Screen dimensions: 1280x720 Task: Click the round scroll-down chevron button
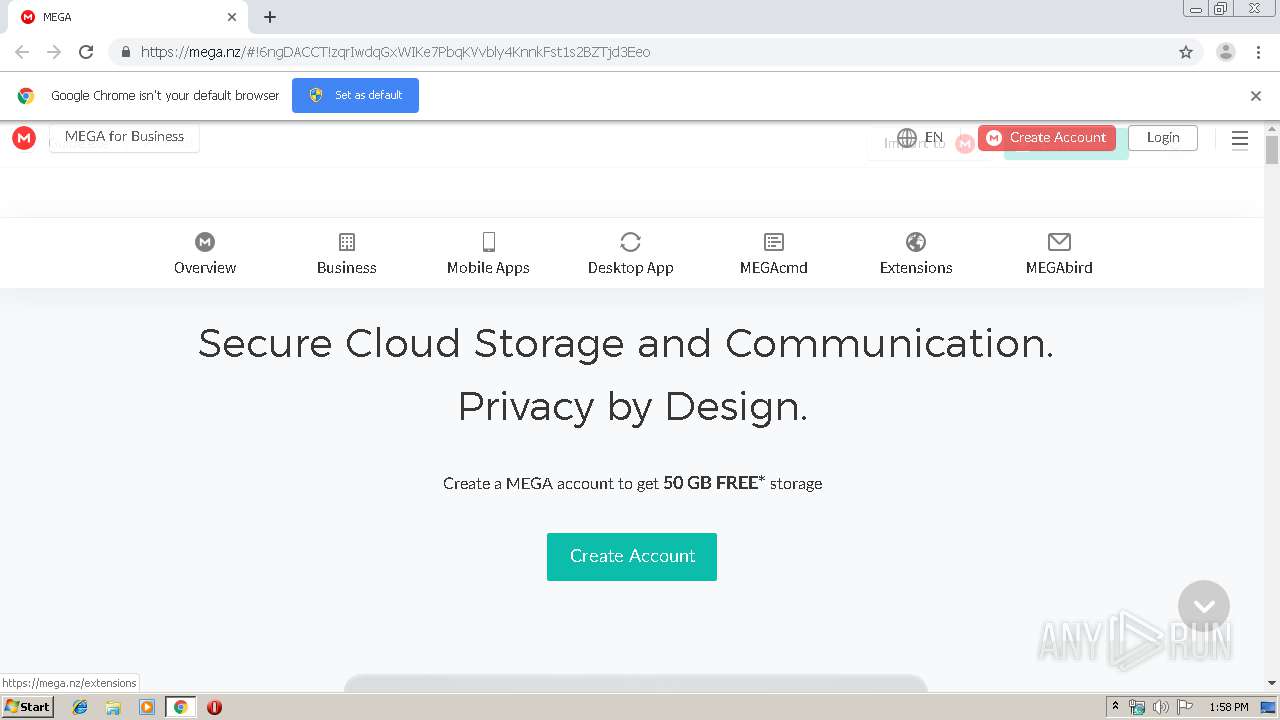[1204, 606]
